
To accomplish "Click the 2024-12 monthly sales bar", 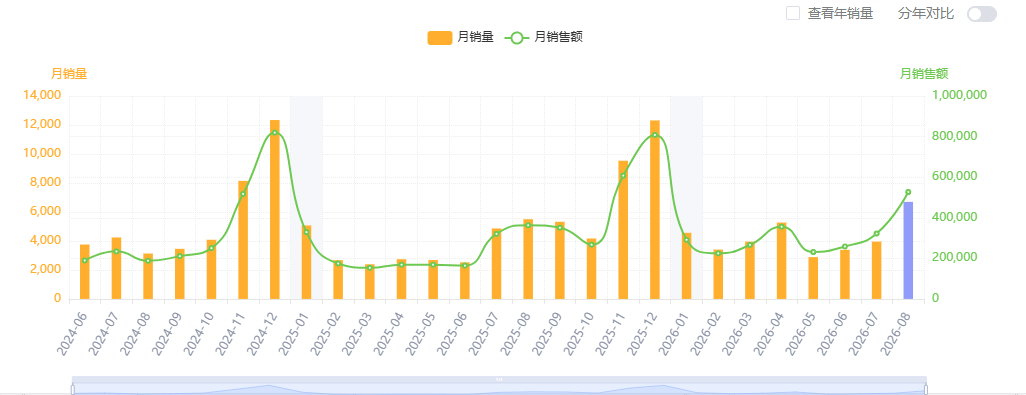I will [275, 210].
